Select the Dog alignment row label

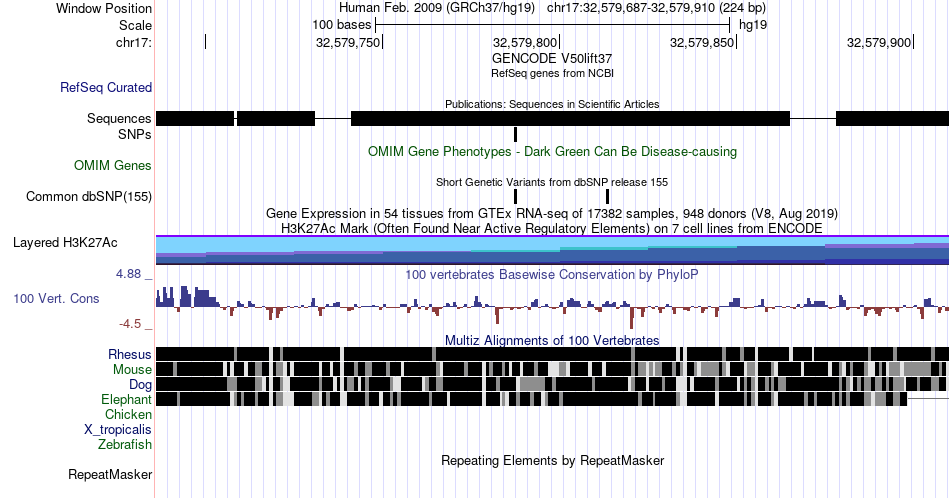point(140,385)
